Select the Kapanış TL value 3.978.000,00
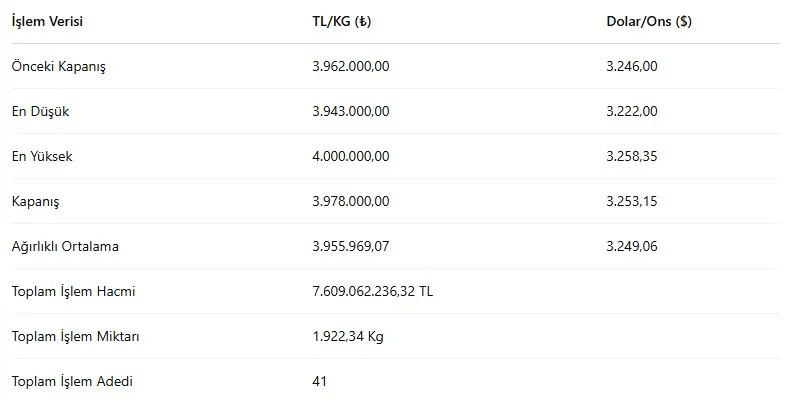Viewport: 796px width, 408px height. [x=351, y=201]
